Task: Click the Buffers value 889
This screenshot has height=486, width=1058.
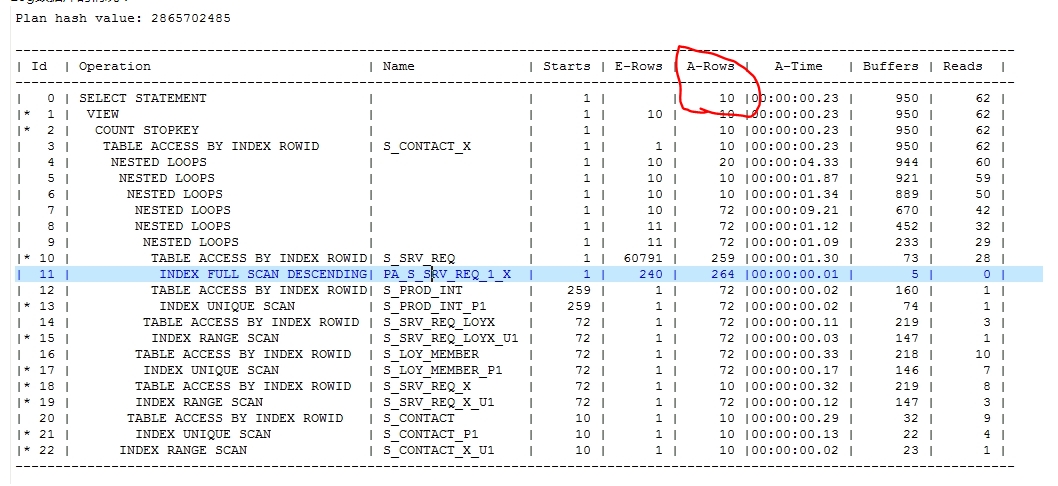Action: (x=907, y=194)
